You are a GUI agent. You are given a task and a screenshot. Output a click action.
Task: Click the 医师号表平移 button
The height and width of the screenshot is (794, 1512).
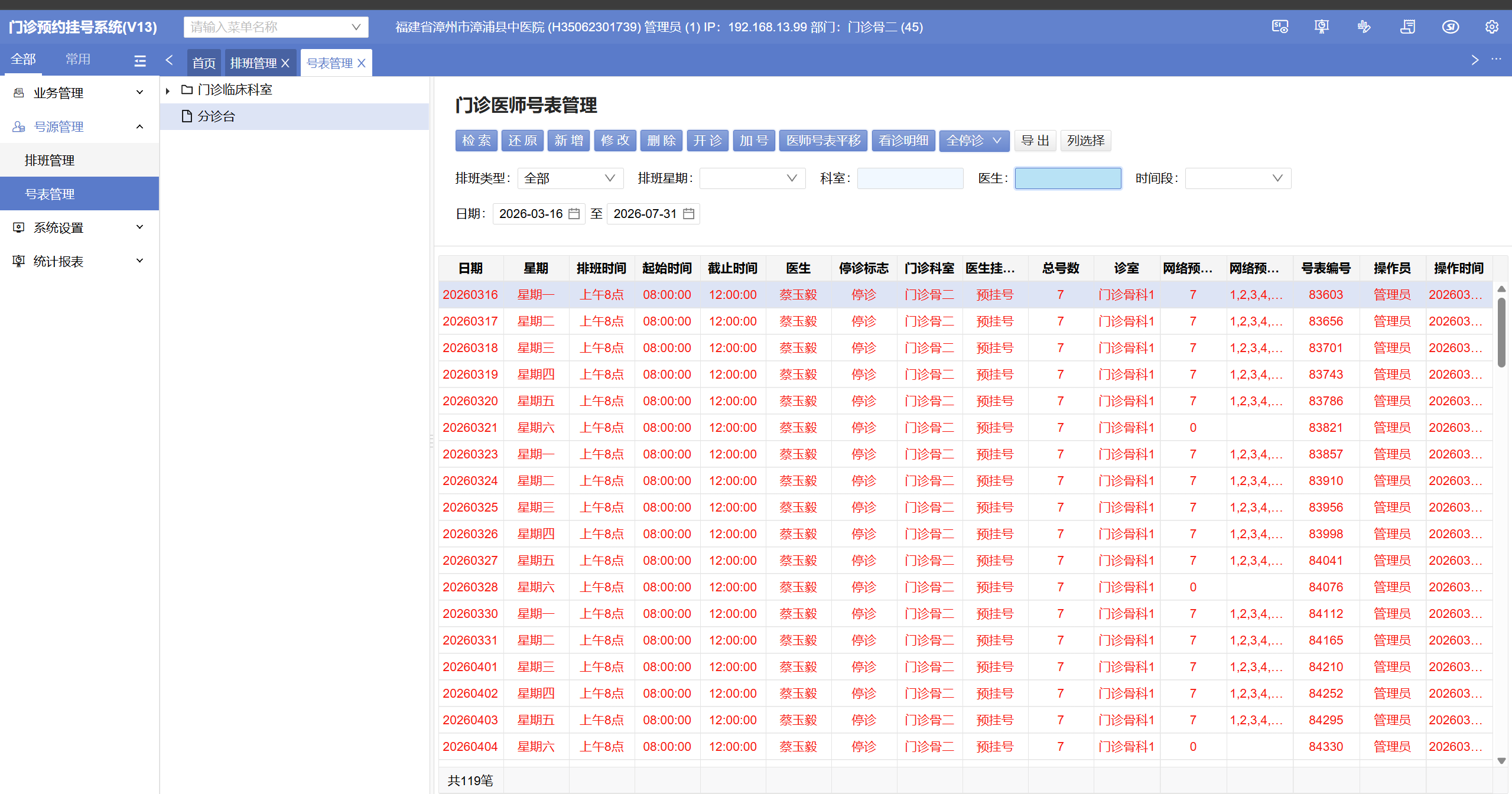[823, 141]
